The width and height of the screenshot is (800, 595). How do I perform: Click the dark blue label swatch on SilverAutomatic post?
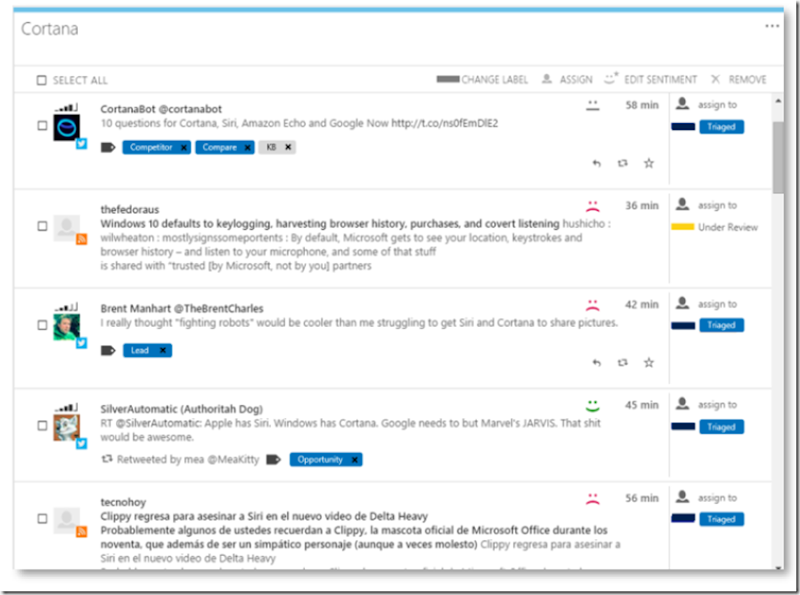[x=683, y=427]
